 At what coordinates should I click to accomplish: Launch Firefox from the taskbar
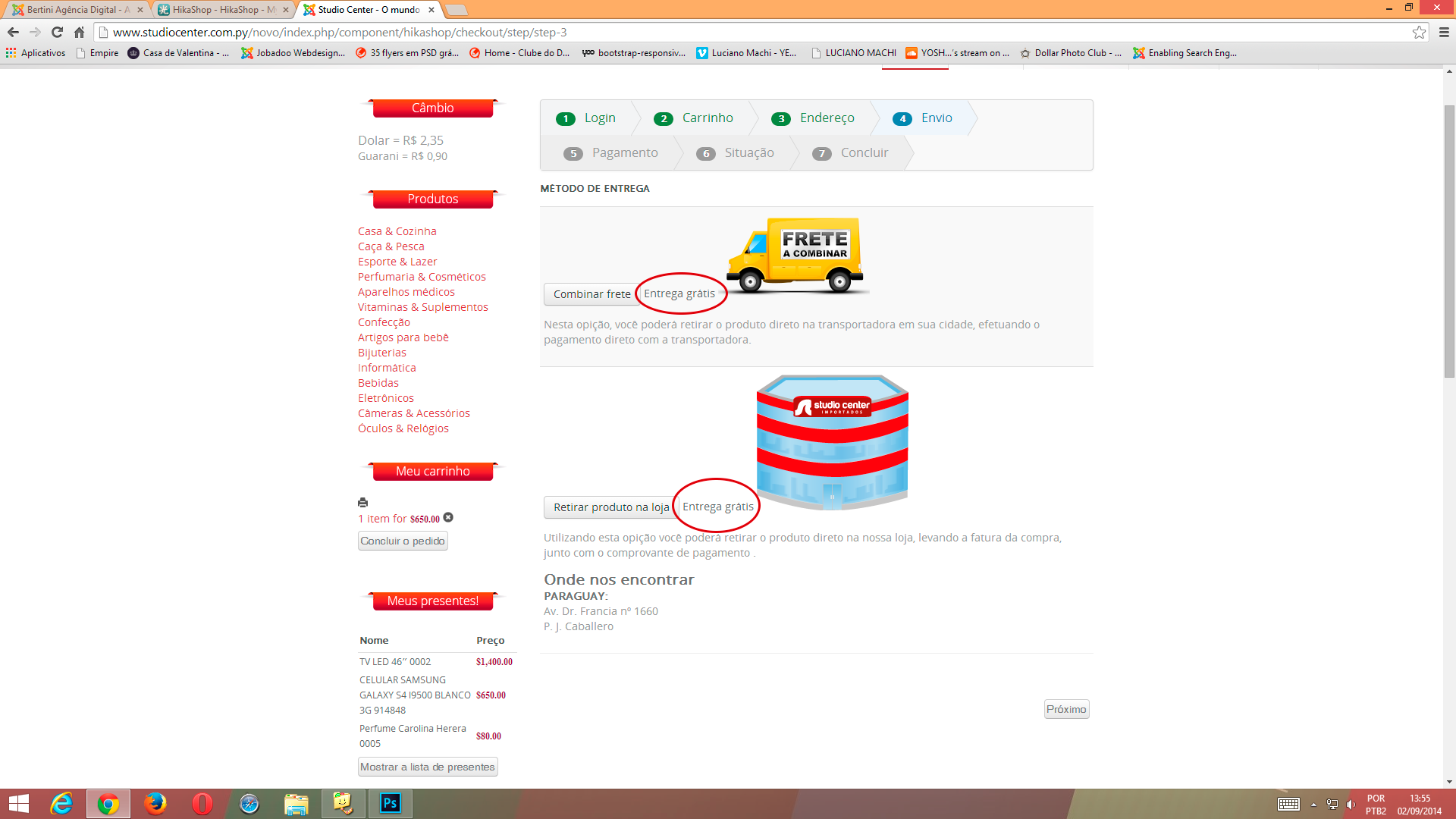[155, 803]
